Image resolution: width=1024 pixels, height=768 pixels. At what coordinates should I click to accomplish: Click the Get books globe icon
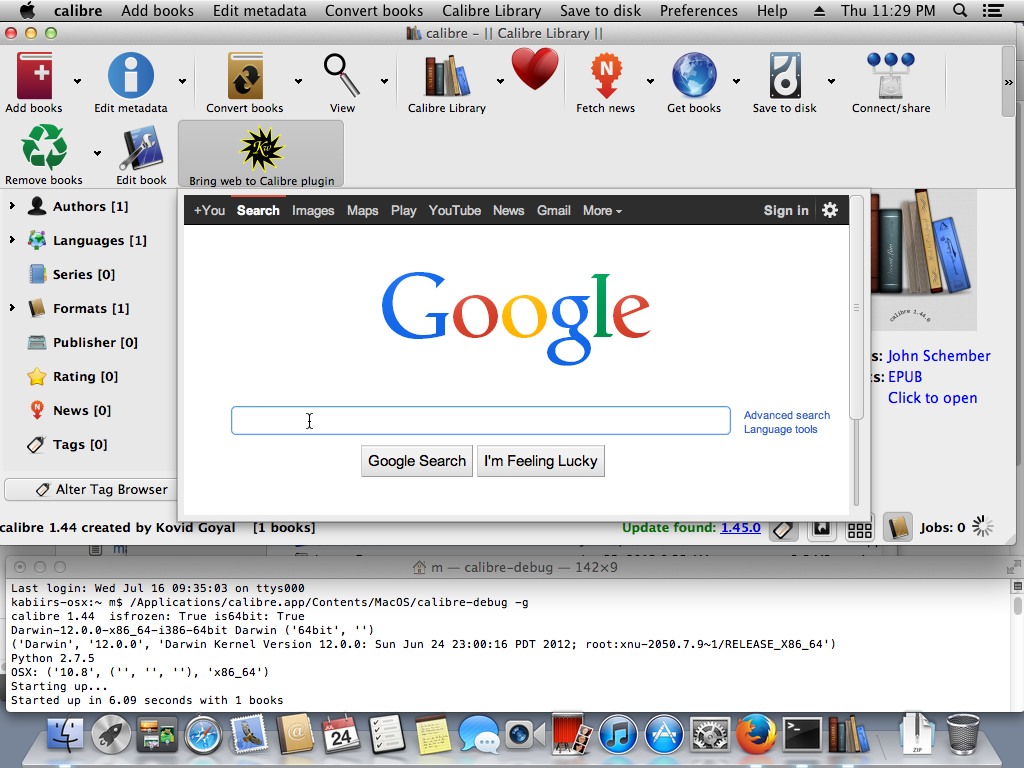tap(694, 76)
